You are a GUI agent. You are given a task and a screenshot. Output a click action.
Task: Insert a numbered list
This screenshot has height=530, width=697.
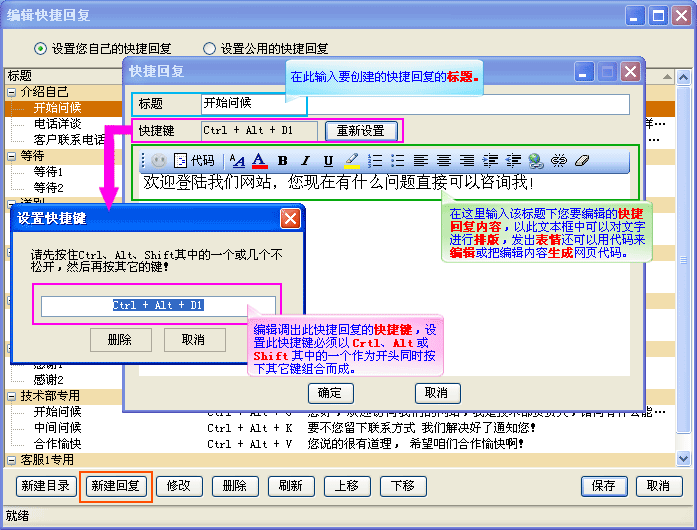point(375,160)
